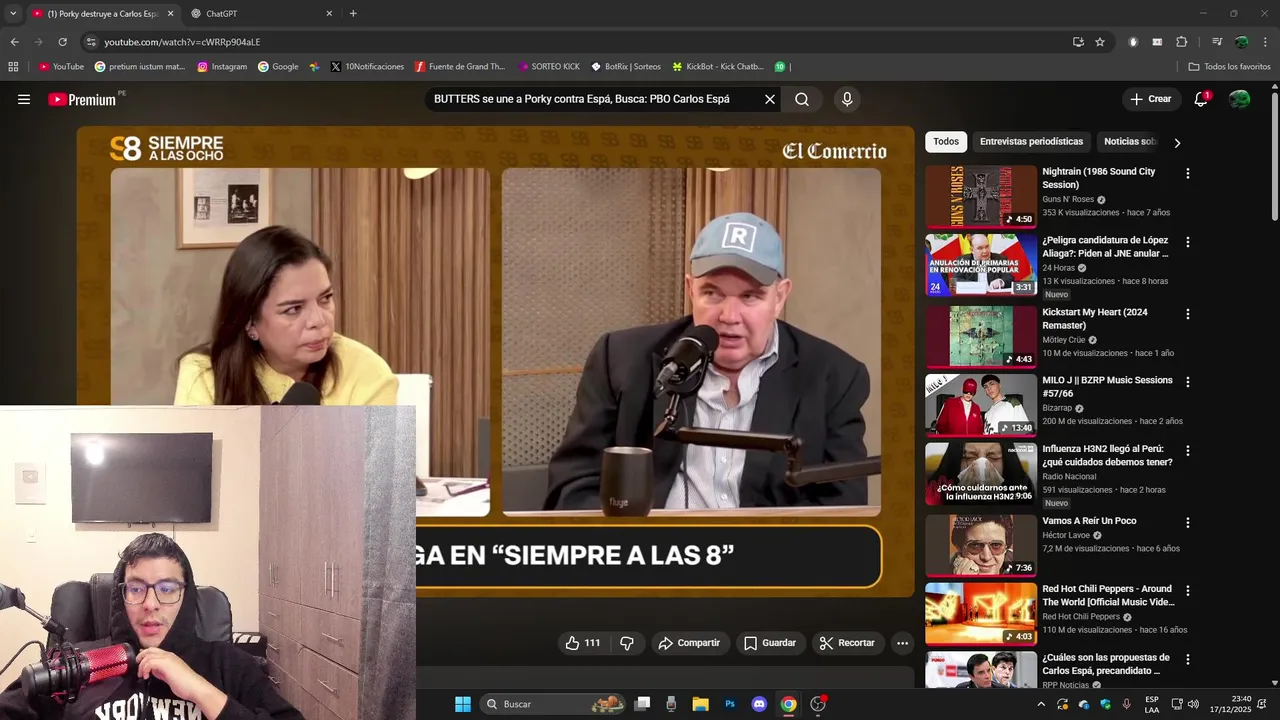Open the apps grid in bookmarks bar
1280x720 pixels.
click(x=13, y=67)
